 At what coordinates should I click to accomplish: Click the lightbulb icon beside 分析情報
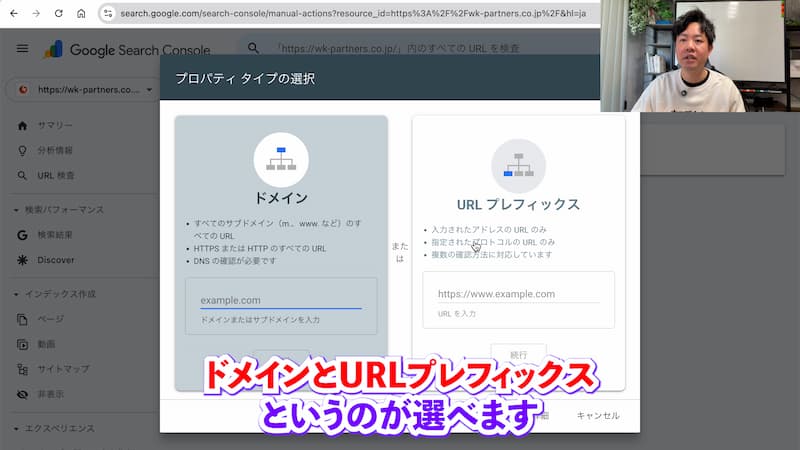22,151
